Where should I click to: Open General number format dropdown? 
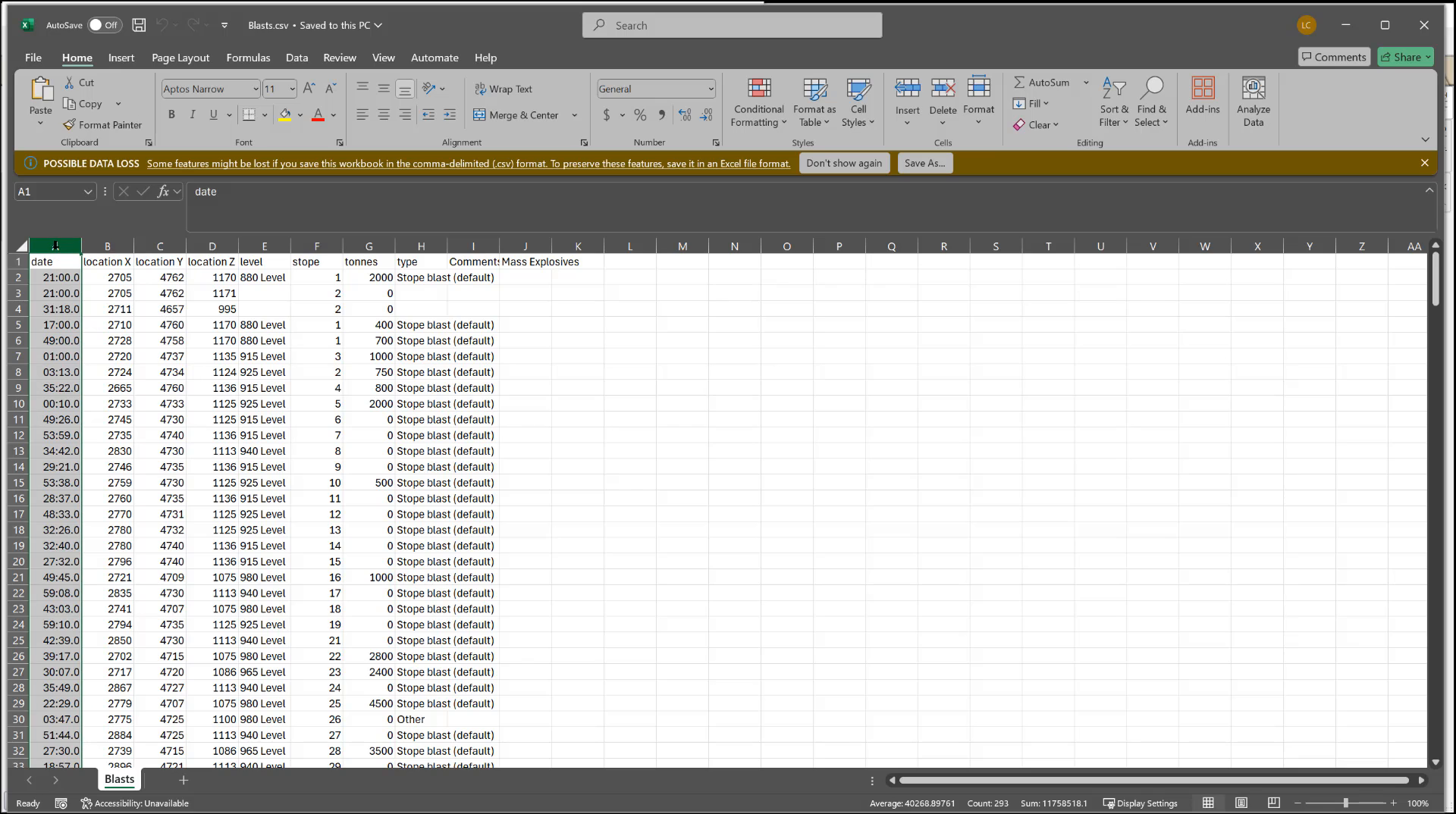(x=711, y=89)
